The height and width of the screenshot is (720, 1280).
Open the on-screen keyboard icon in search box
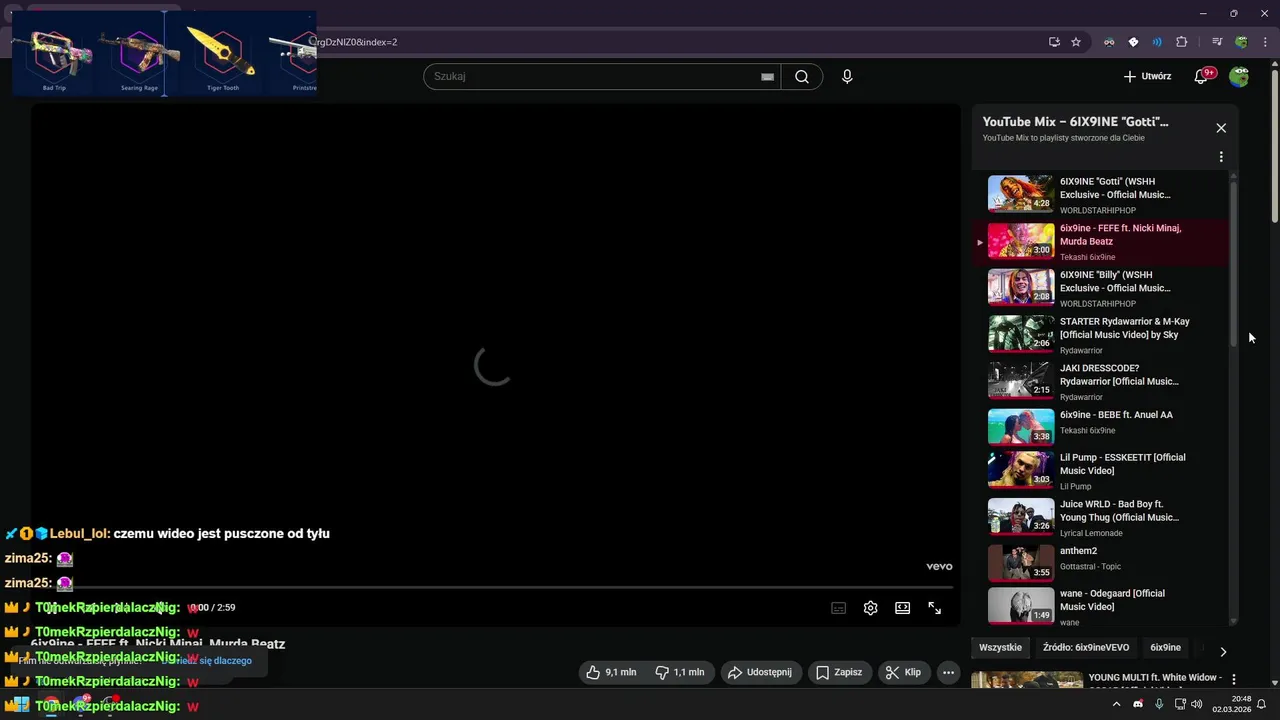tap(767, 77)
